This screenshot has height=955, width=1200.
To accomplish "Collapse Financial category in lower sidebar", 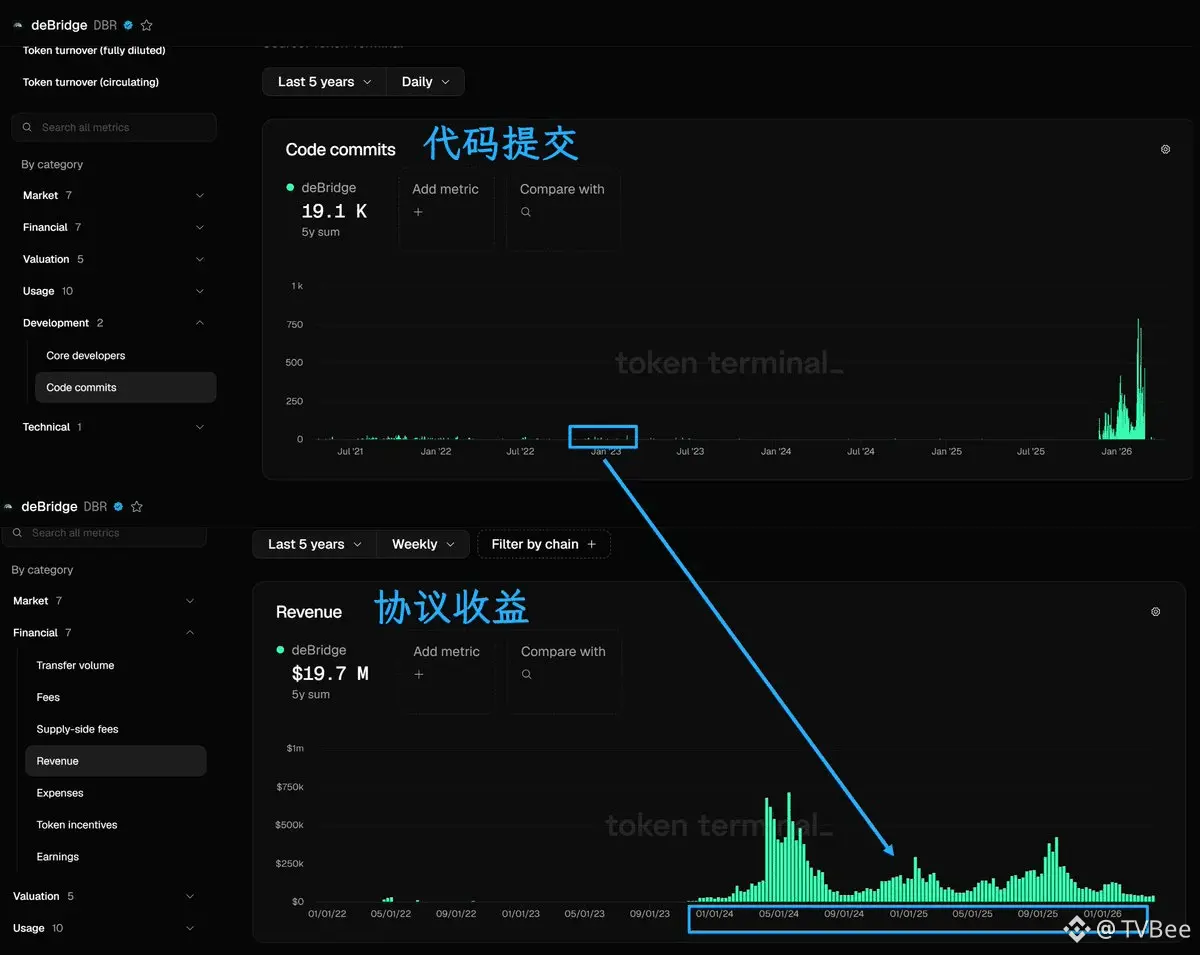I will (x=104, y=633).
